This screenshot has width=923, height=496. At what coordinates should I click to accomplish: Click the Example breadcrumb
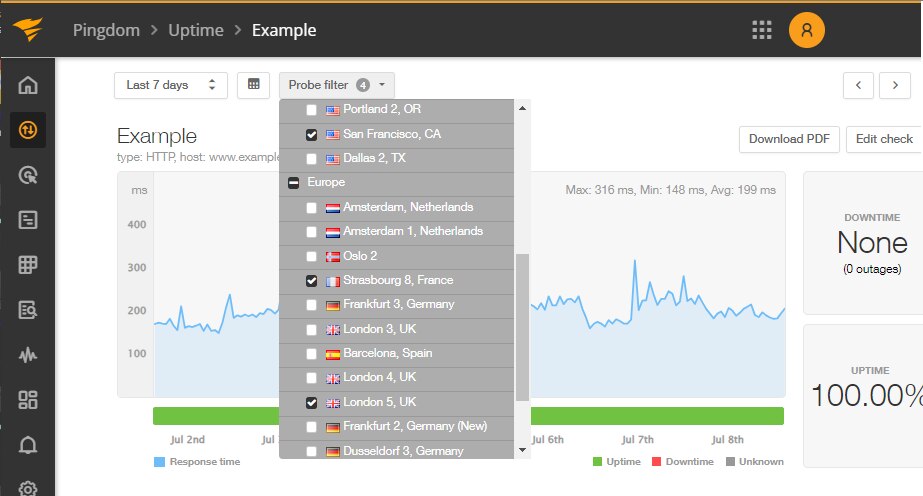(284, 30)
